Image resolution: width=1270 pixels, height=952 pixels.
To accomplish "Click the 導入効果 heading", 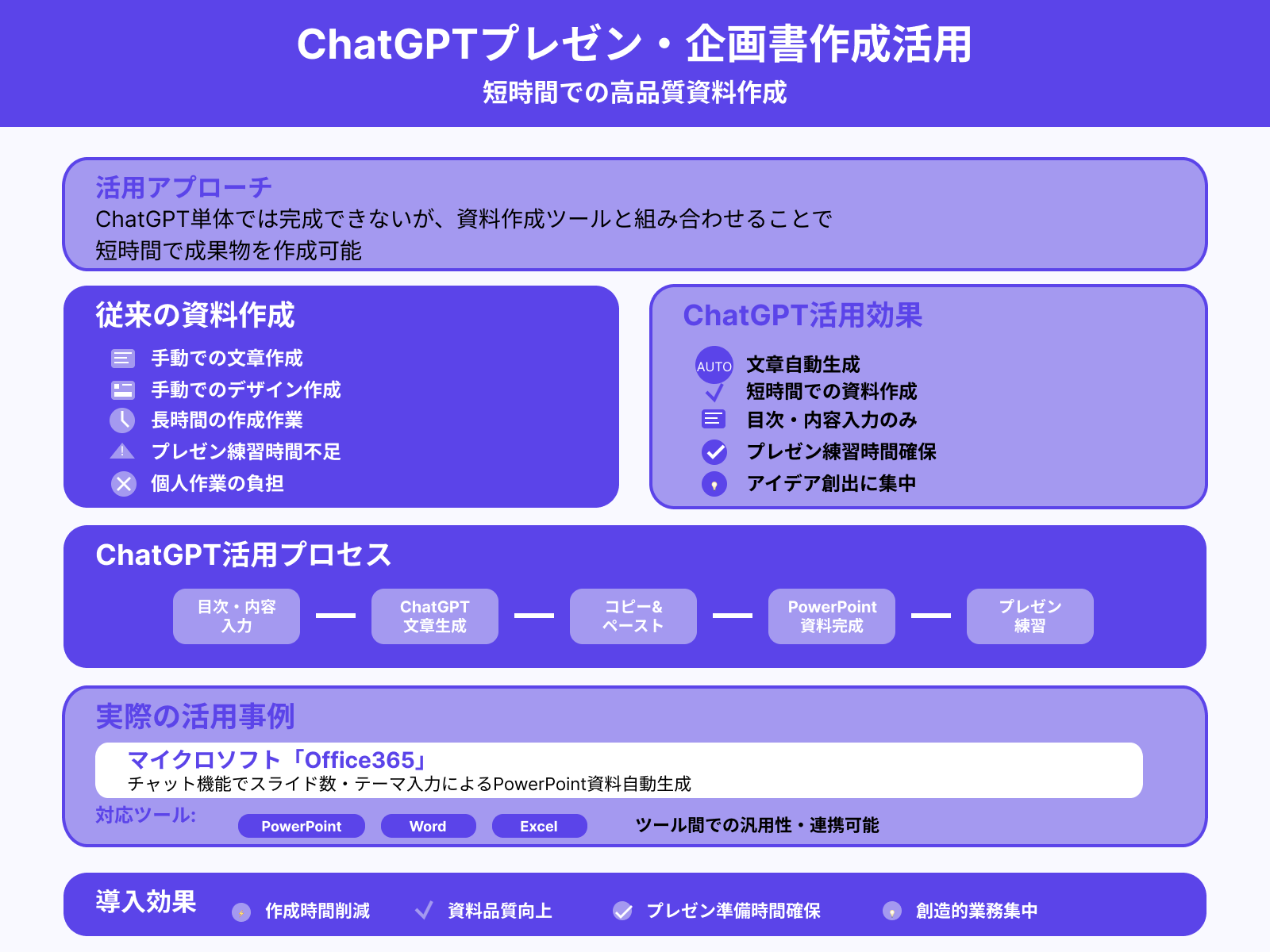I will 146,902.
